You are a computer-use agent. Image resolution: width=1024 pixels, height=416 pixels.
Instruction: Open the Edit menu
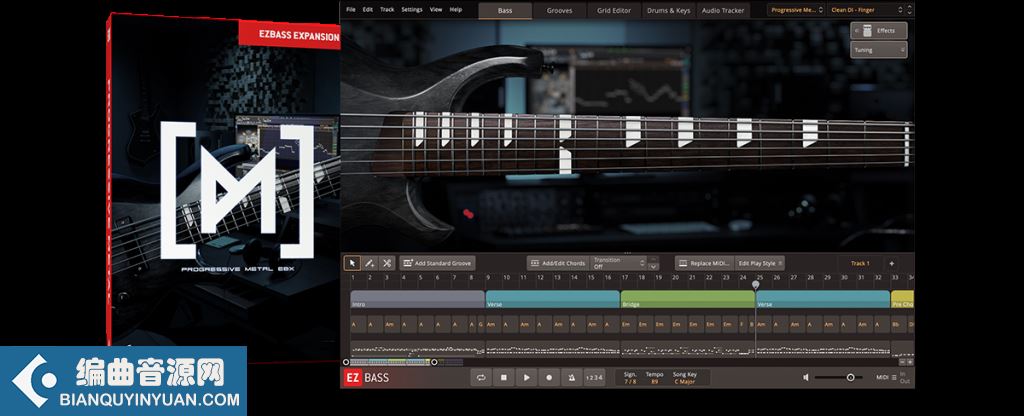pyautogui.click(x=368, y=10)
